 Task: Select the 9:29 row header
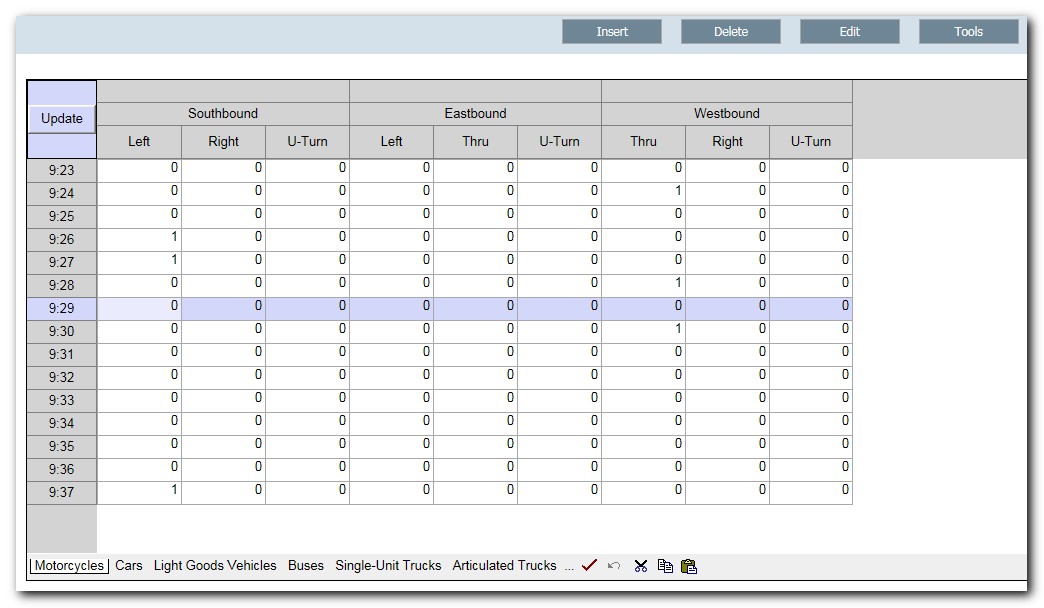61,308
